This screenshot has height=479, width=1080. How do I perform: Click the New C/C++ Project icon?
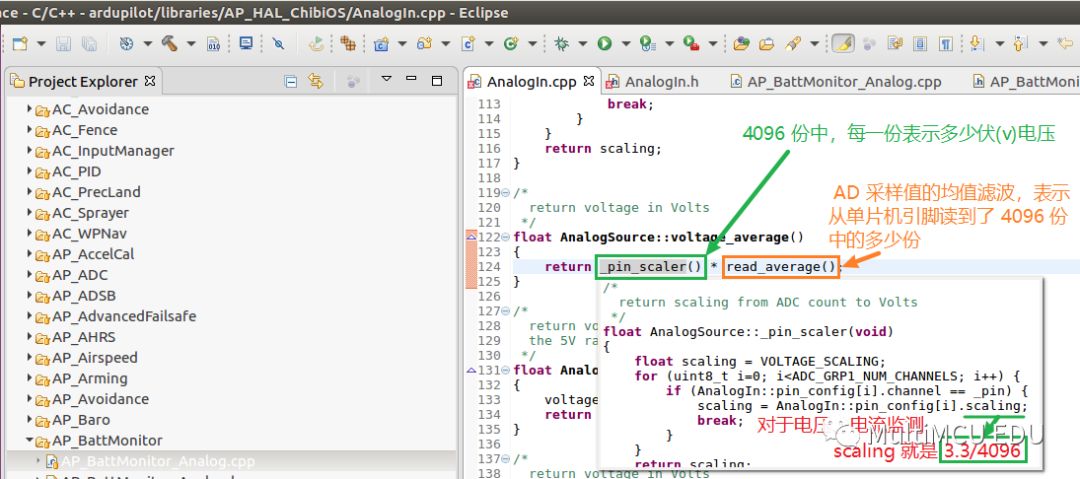point(381,43)
